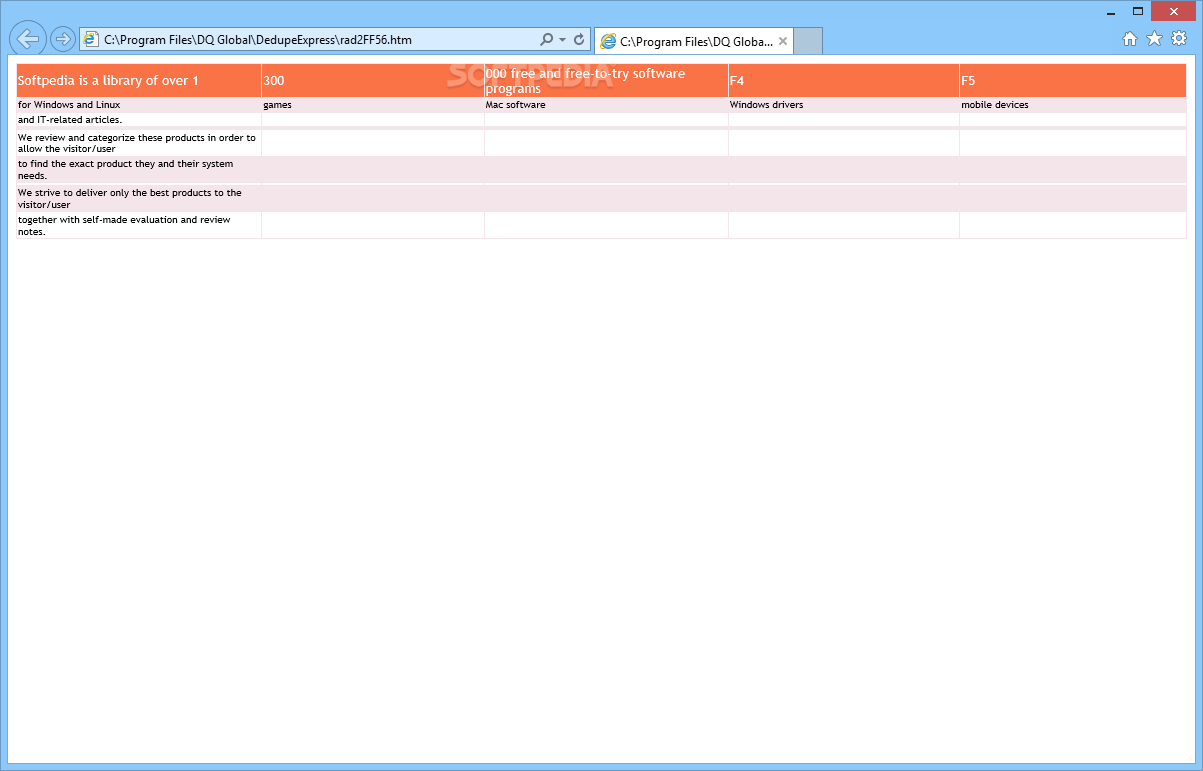
Task: Click the 'for Windows and Linux' cell
Action: coord(139,105)
